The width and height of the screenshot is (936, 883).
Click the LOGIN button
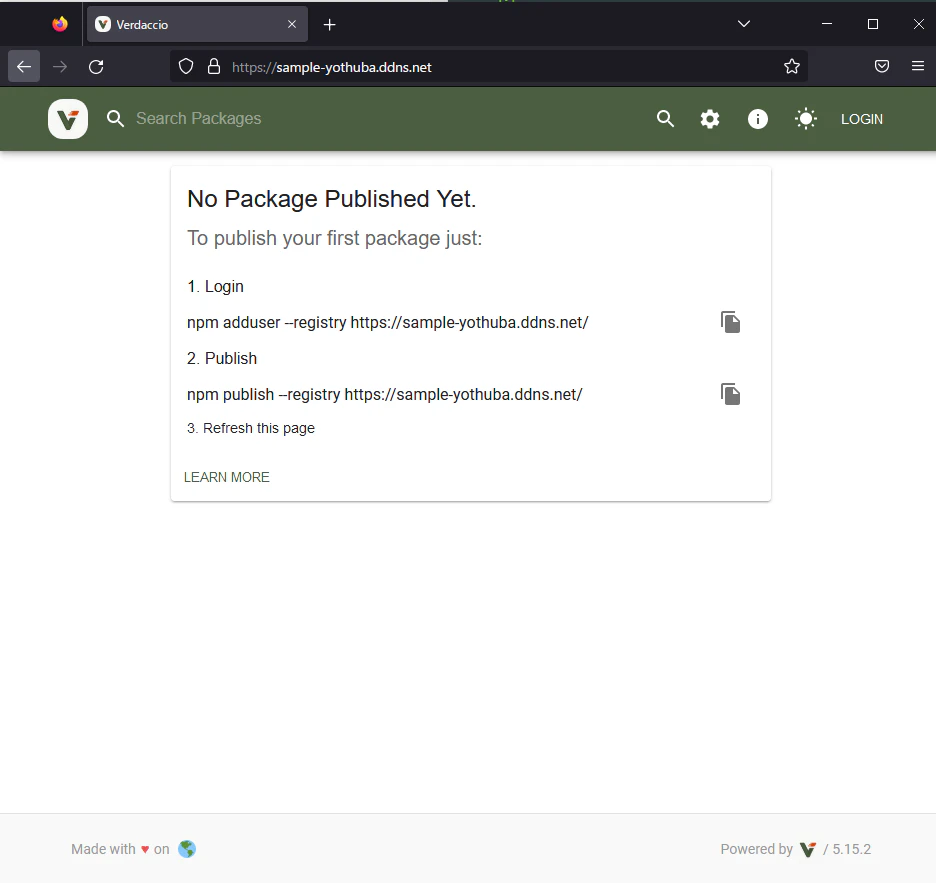(861, 119)
